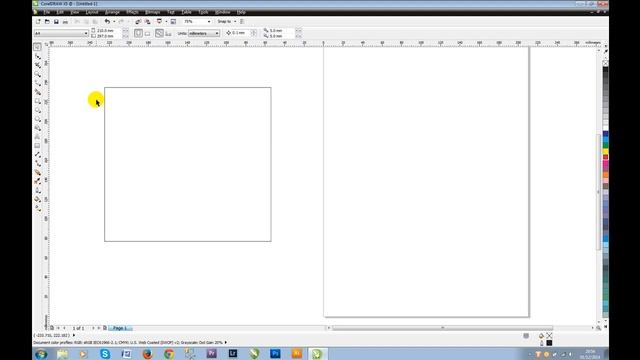
Task: Open the Bitmaps menu
Action: (152, 12)
